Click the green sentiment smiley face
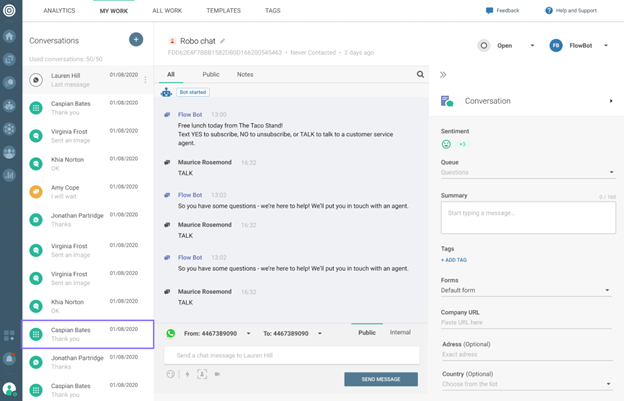Viewport: 624px width, 401px height. (447, 144)
